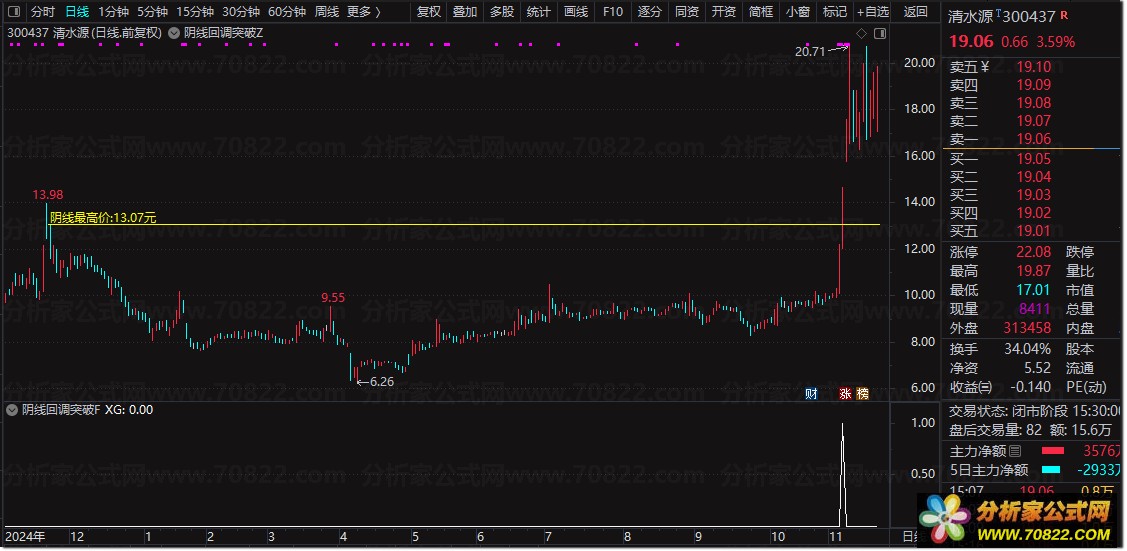This screenshot has height=551, width=1127.
Task: Click the red 主力净额 color bar
Action: click(x=1053, y=451)
